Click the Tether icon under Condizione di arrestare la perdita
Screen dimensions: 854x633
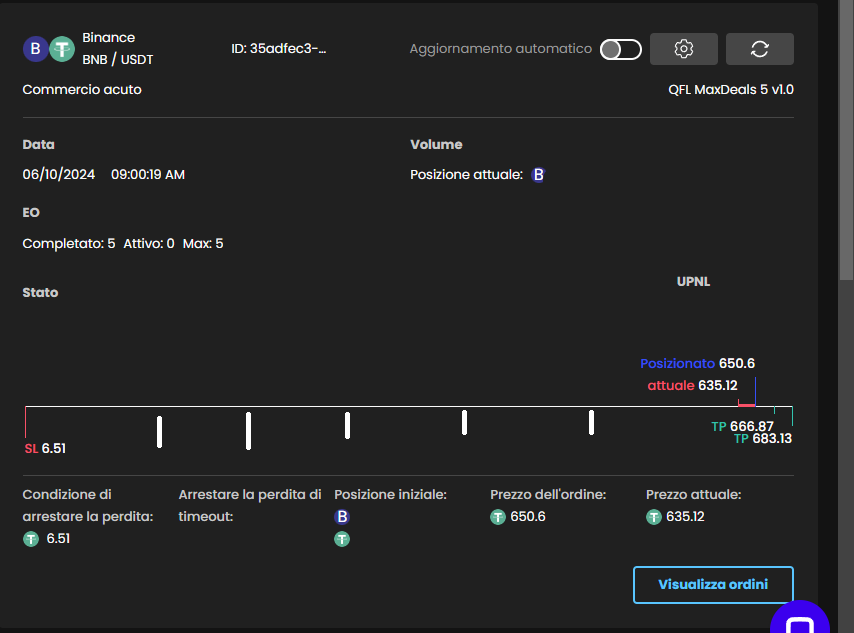click(x=31, y=539)
